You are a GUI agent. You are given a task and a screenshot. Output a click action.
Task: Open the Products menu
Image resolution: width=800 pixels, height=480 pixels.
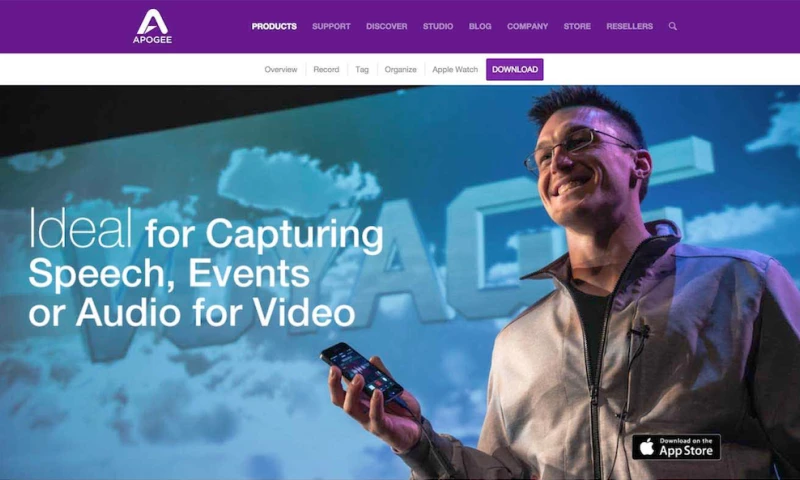(274, 26)
